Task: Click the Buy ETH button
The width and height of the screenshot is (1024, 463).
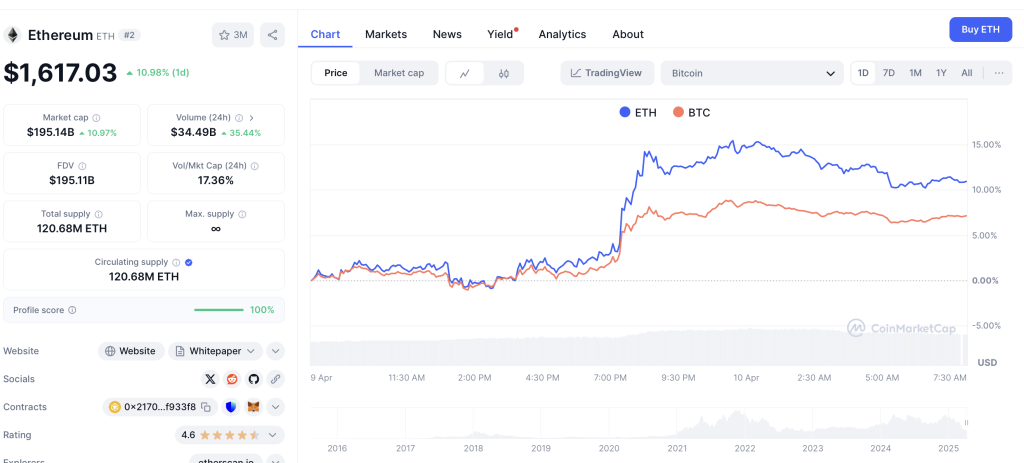Action: [980, 29]
